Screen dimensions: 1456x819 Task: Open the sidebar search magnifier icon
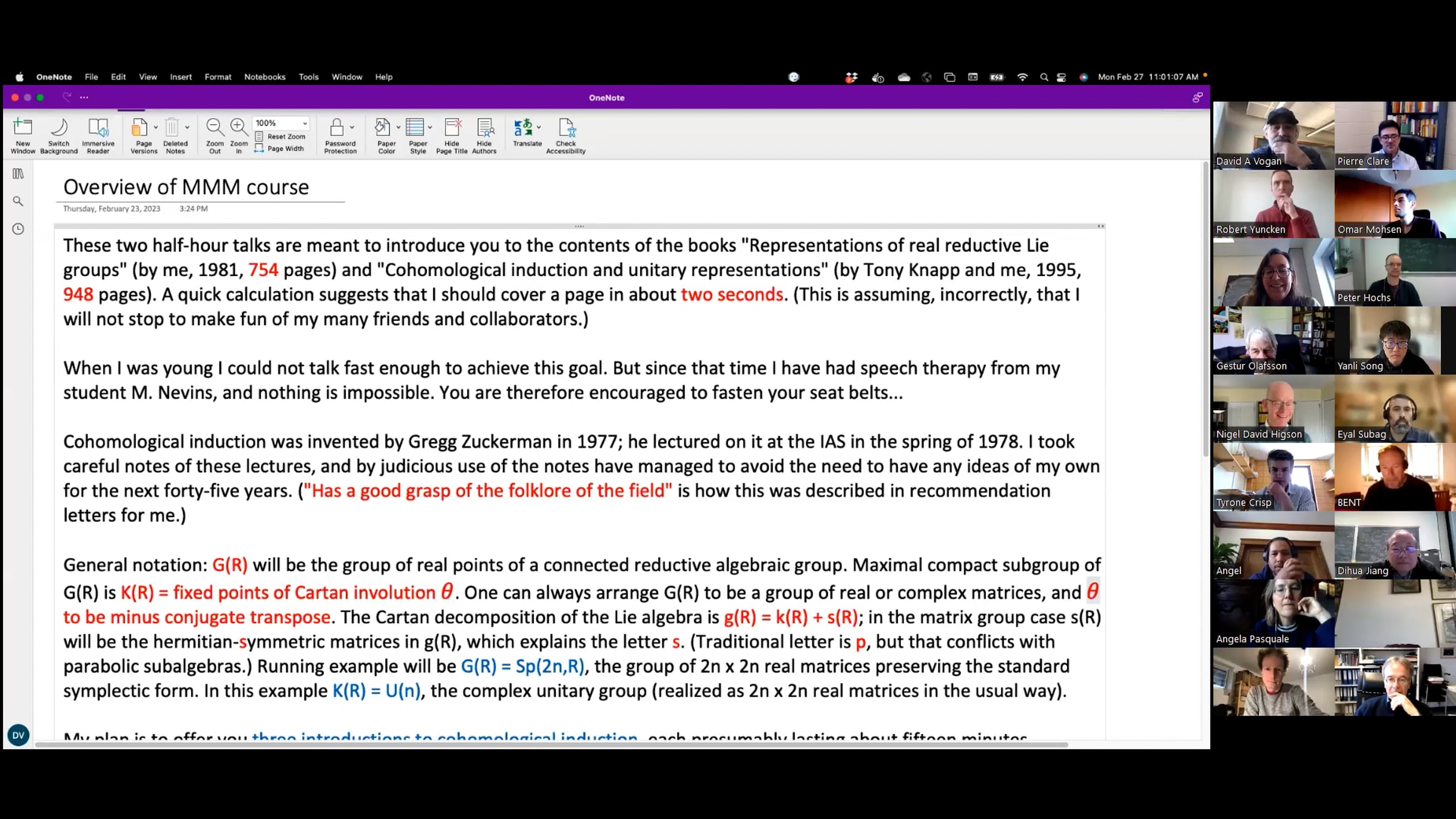tap(18, 201)
